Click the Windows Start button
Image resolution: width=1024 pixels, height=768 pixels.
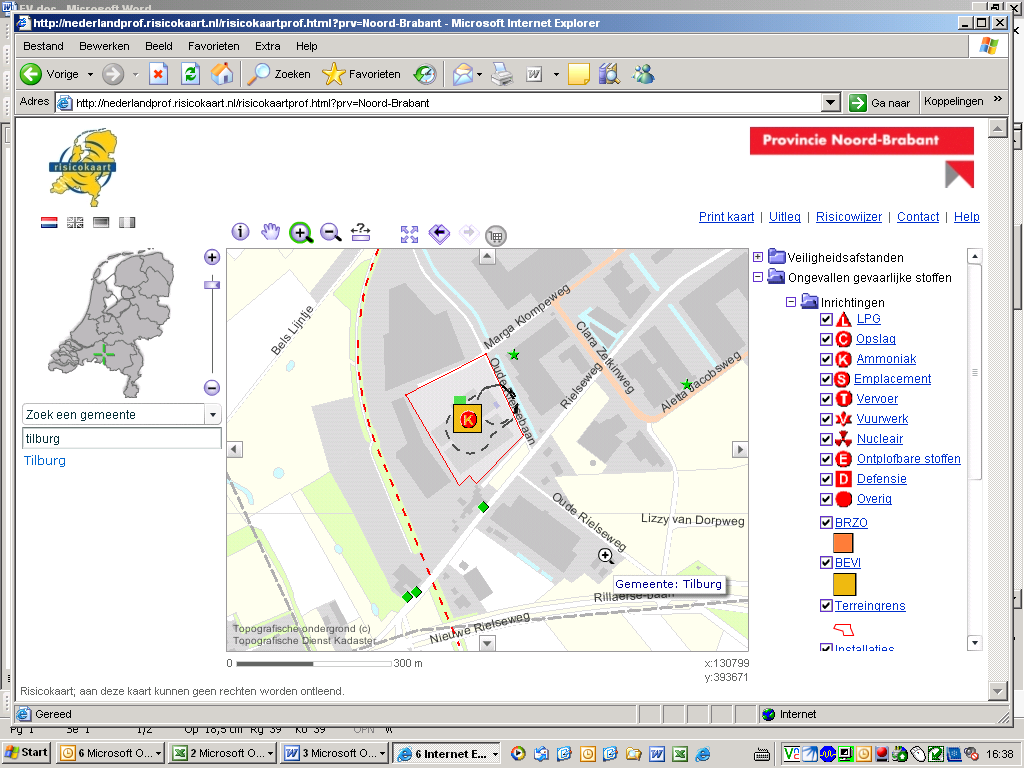26,752
